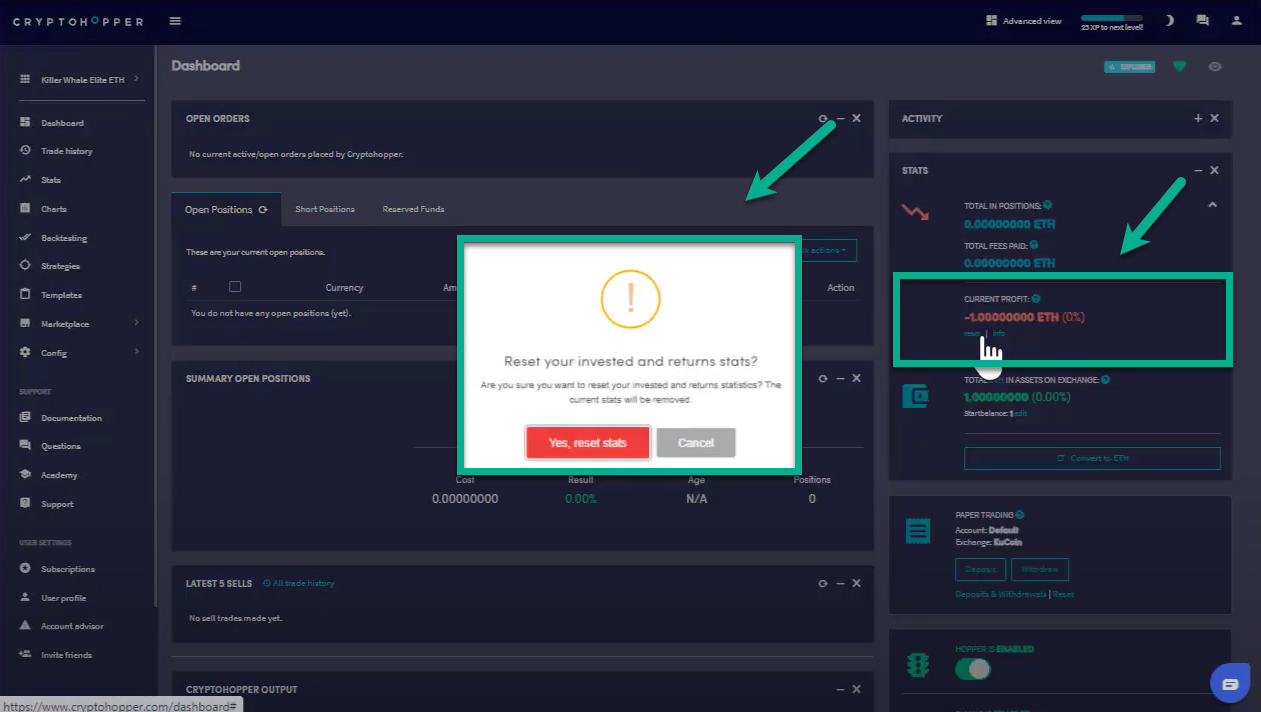Toggle dark mode with the moon icon
The image size is (1261, 712).
coord(1170,20)
